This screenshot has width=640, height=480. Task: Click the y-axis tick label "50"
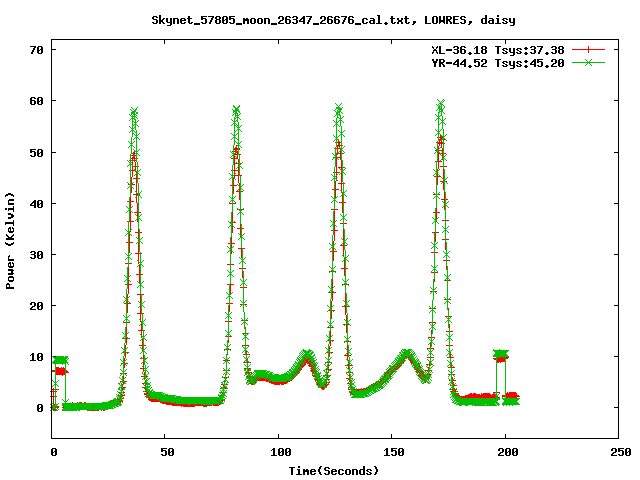click(x=36, y=153)
